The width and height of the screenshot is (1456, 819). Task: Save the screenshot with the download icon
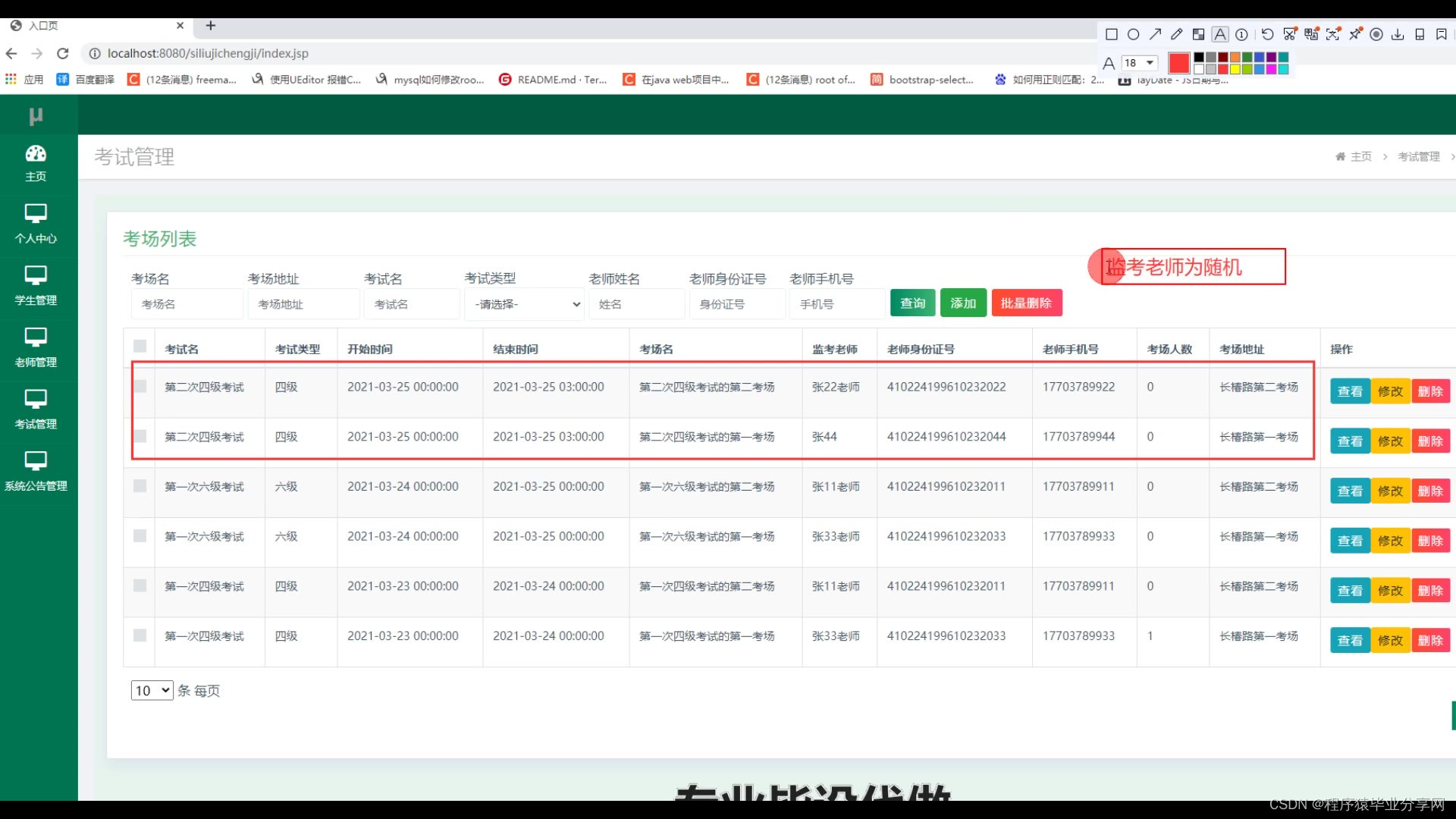pos(1398,34)
